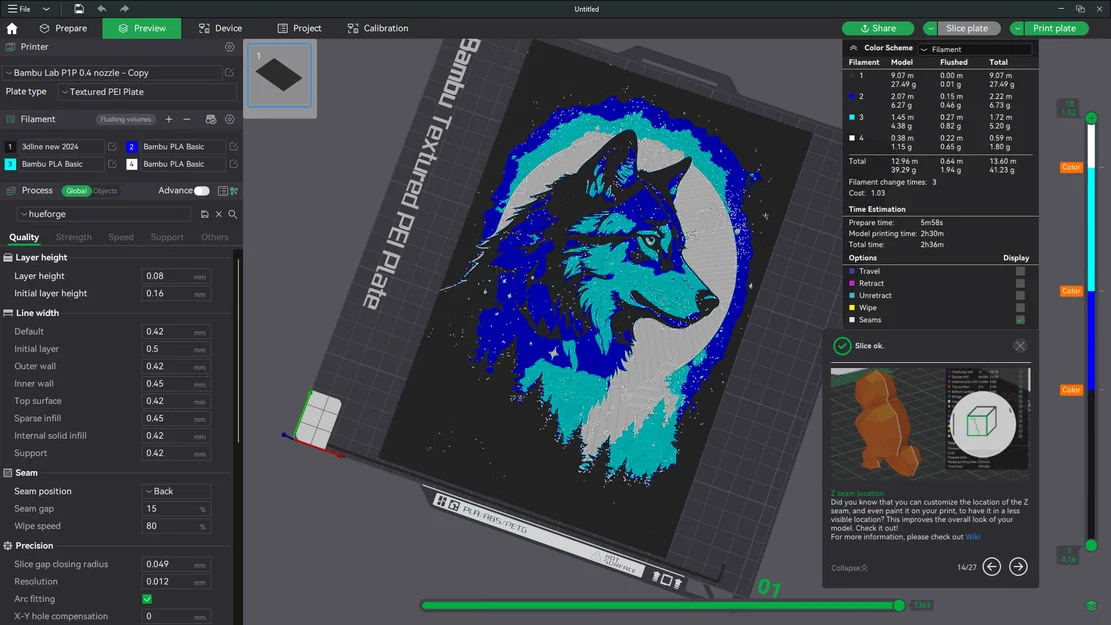The width and height of the screenshot is (1111, 625).
Task: Enable Retract display checkbox
Action: (1020, 283)
